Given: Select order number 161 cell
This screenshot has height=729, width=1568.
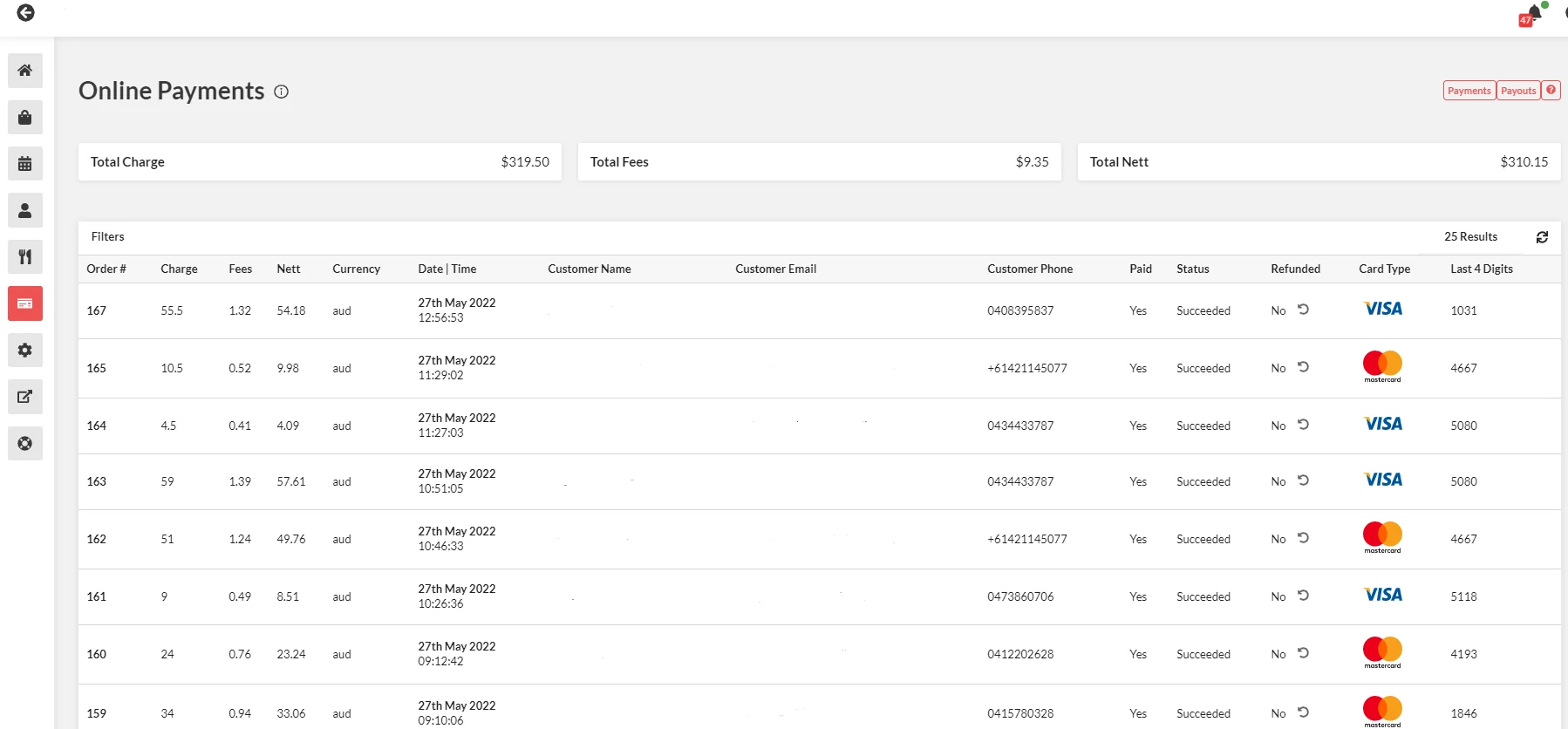Looking at the screenshot, I should click(97, 596).
